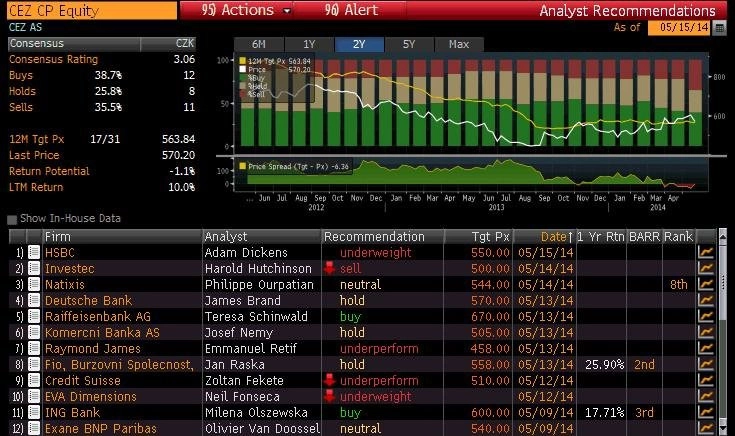Open the Komercni Banka AS report document icon
Screen dimensions: 735x436
click(x=34, y=332)
